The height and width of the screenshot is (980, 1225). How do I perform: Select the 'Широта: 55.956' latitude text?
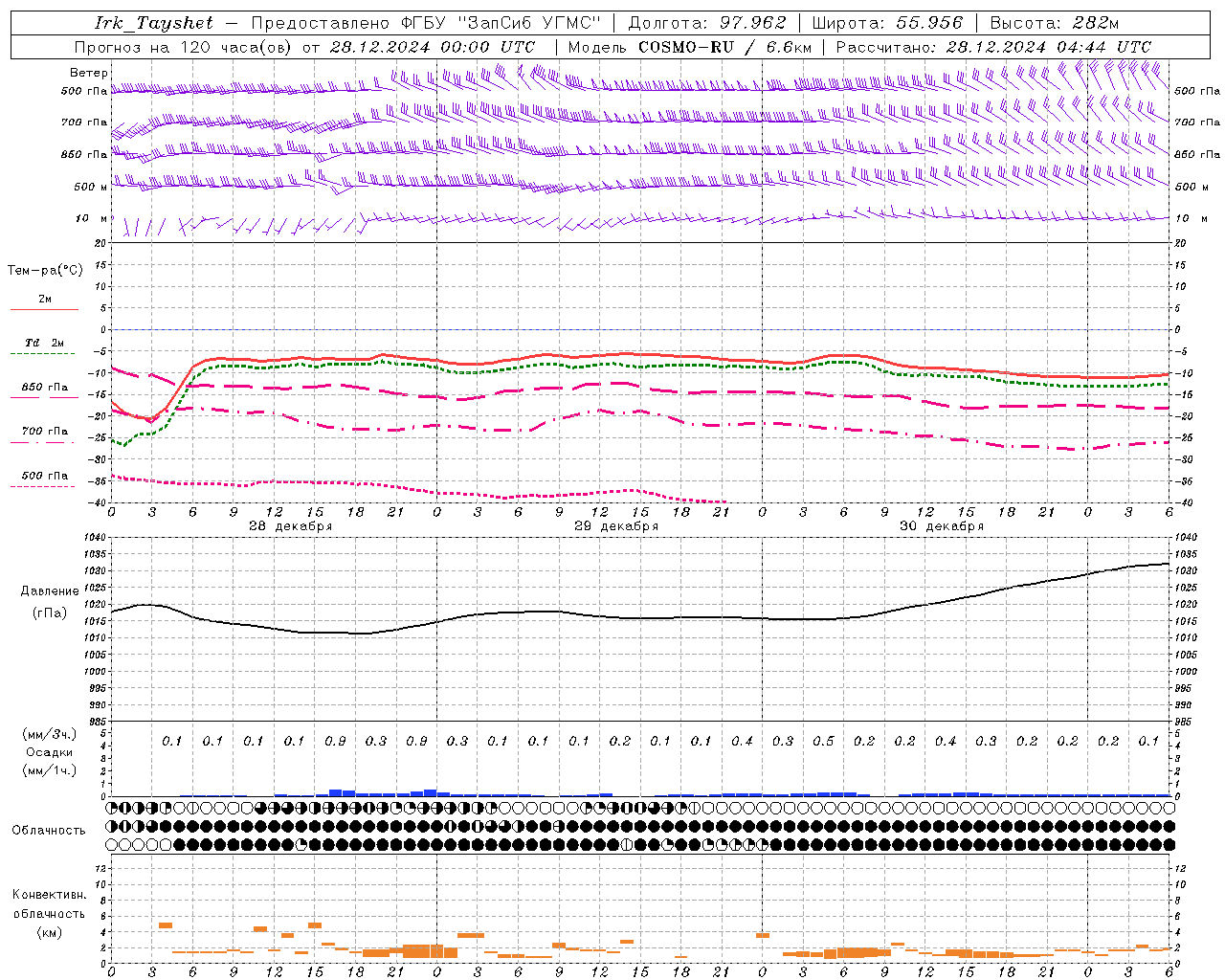pyautogui.click(x=887, y=23)
